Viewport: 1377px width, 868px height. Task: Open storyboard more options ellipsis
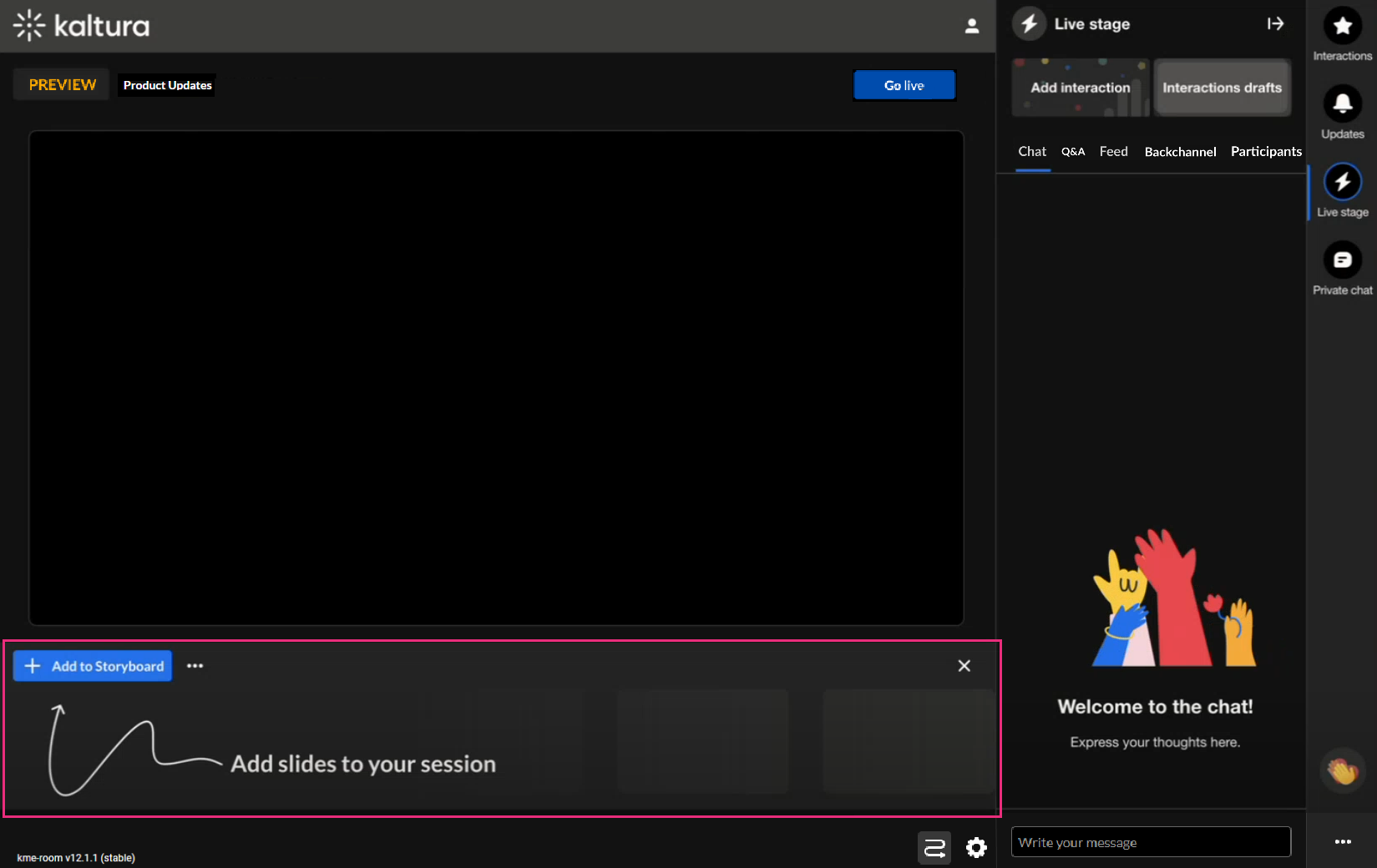195,666
